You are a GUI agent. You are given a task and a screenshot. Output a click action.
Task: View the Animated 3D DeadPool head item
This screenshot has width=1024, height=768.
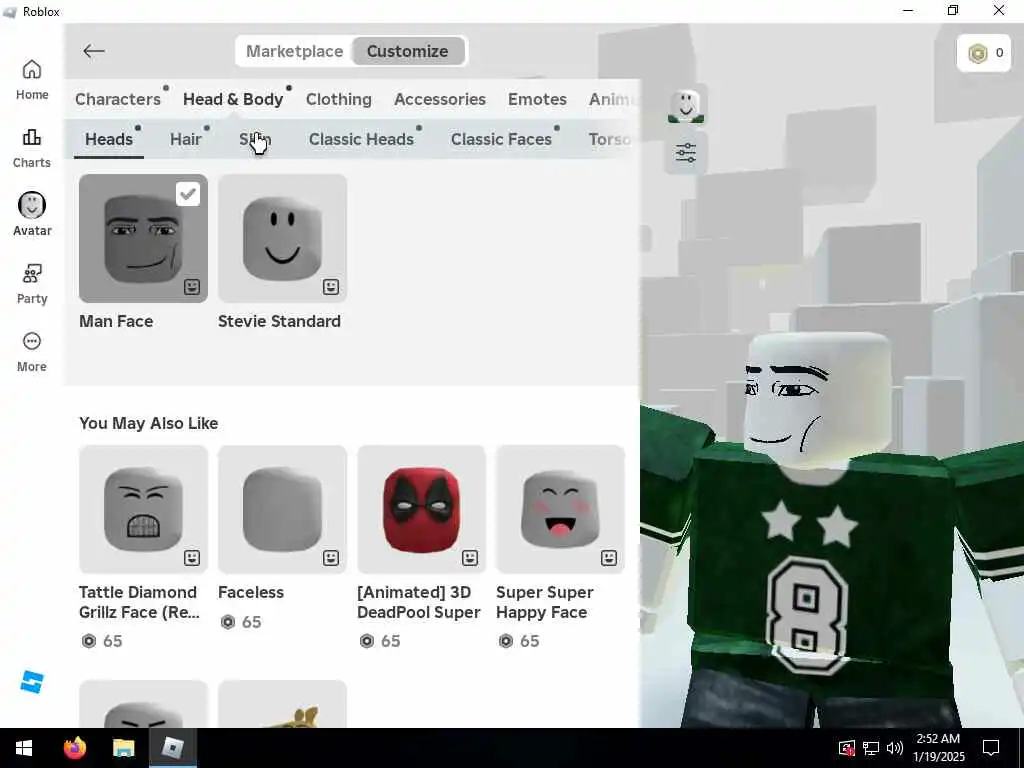422,509
